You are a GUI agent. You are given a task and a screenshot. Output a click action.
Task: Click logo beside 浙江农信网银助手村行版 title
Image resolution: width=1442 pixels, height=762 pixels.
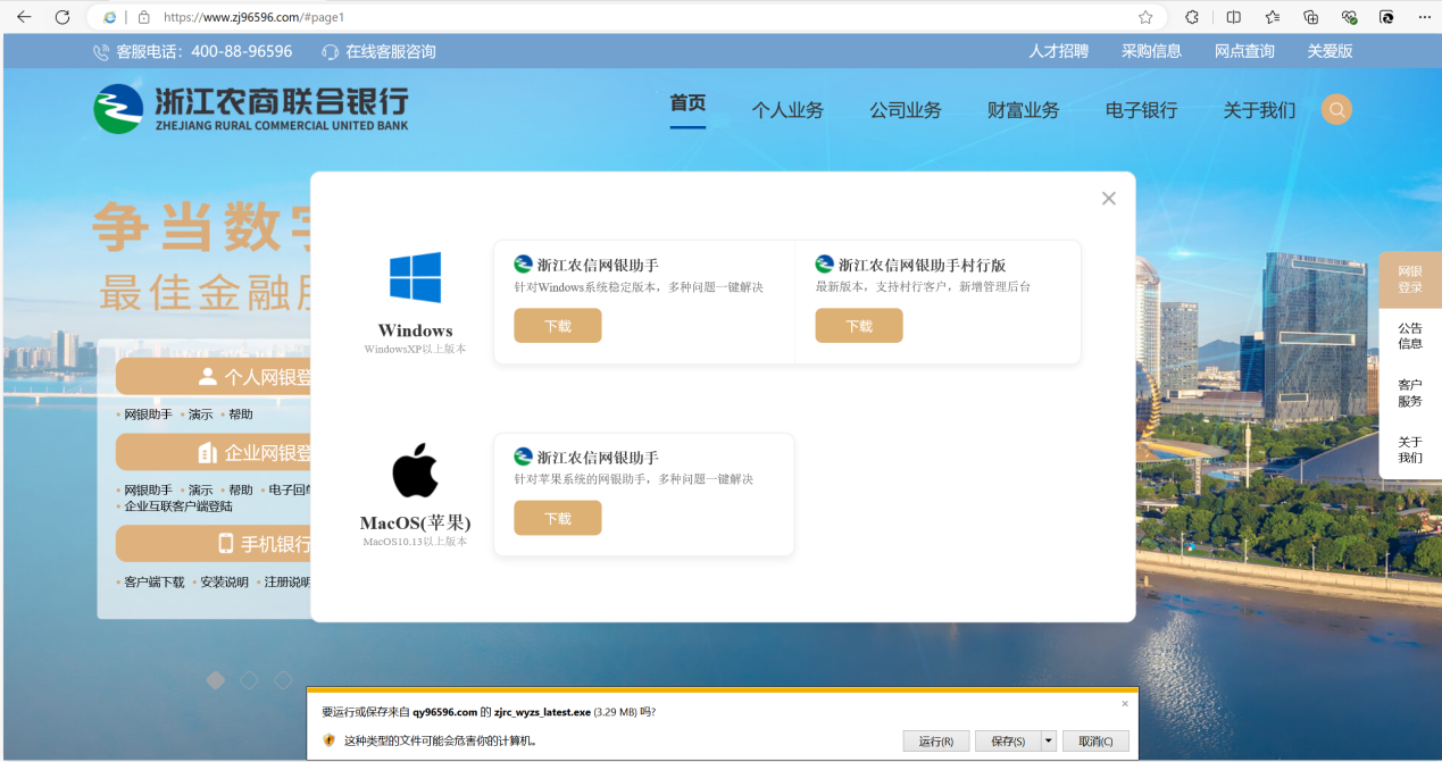coord(825,264)
